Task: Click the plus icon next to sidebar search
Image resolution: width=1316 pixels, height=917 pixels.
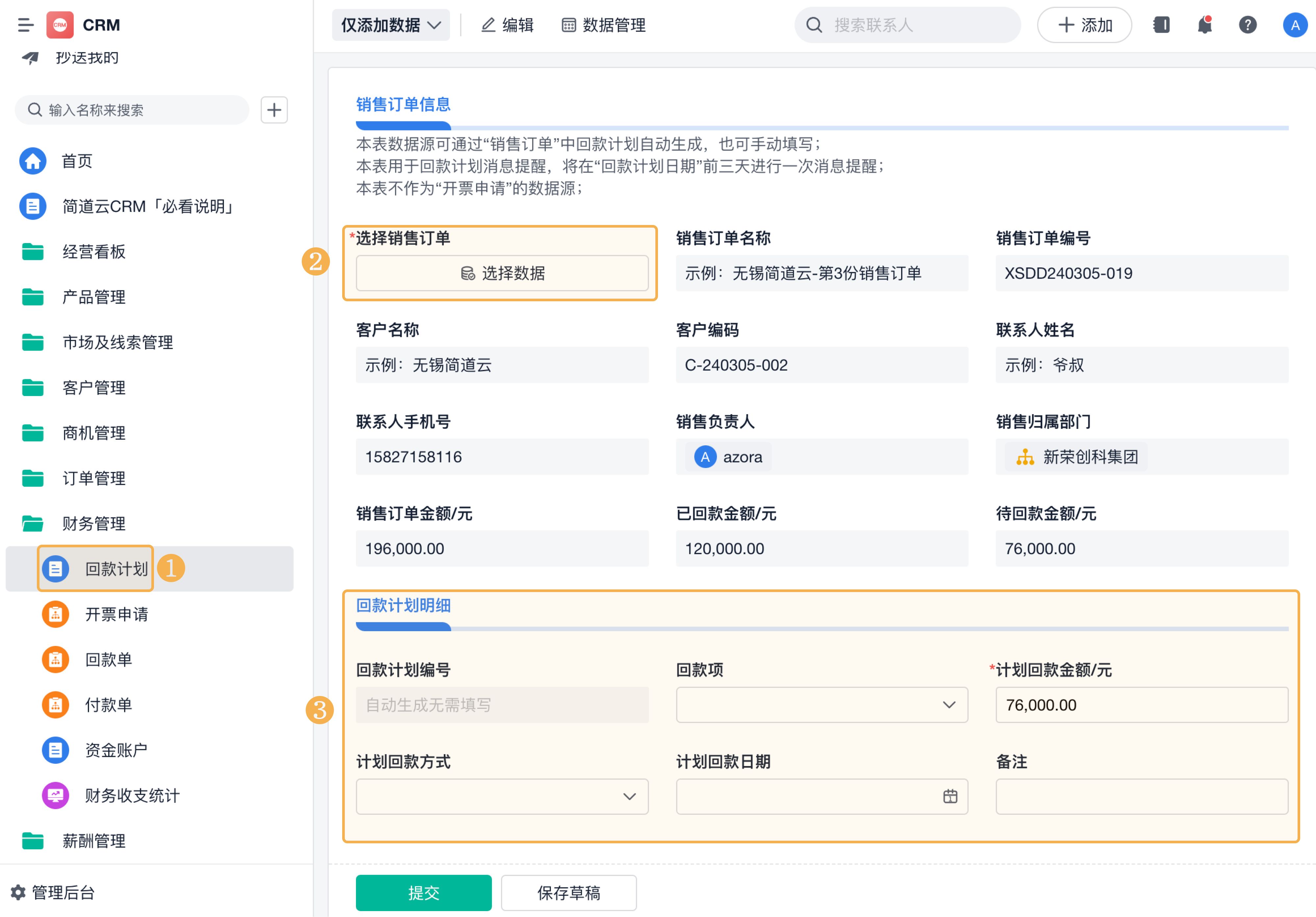Action: pyautogui.click(x=274, y=110)
